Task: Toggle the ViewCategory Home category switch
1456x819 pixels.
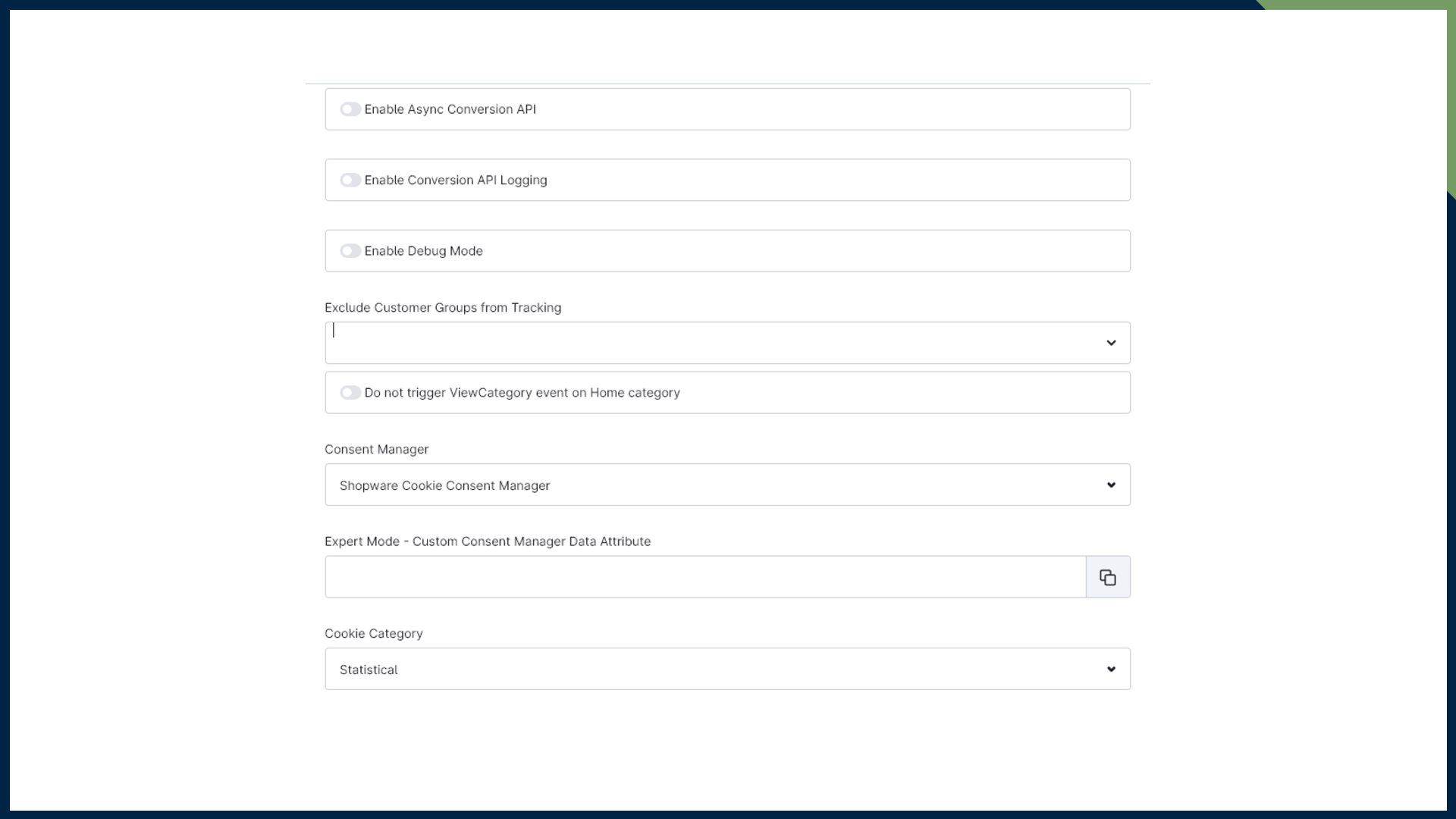Action: click(350, 393)
